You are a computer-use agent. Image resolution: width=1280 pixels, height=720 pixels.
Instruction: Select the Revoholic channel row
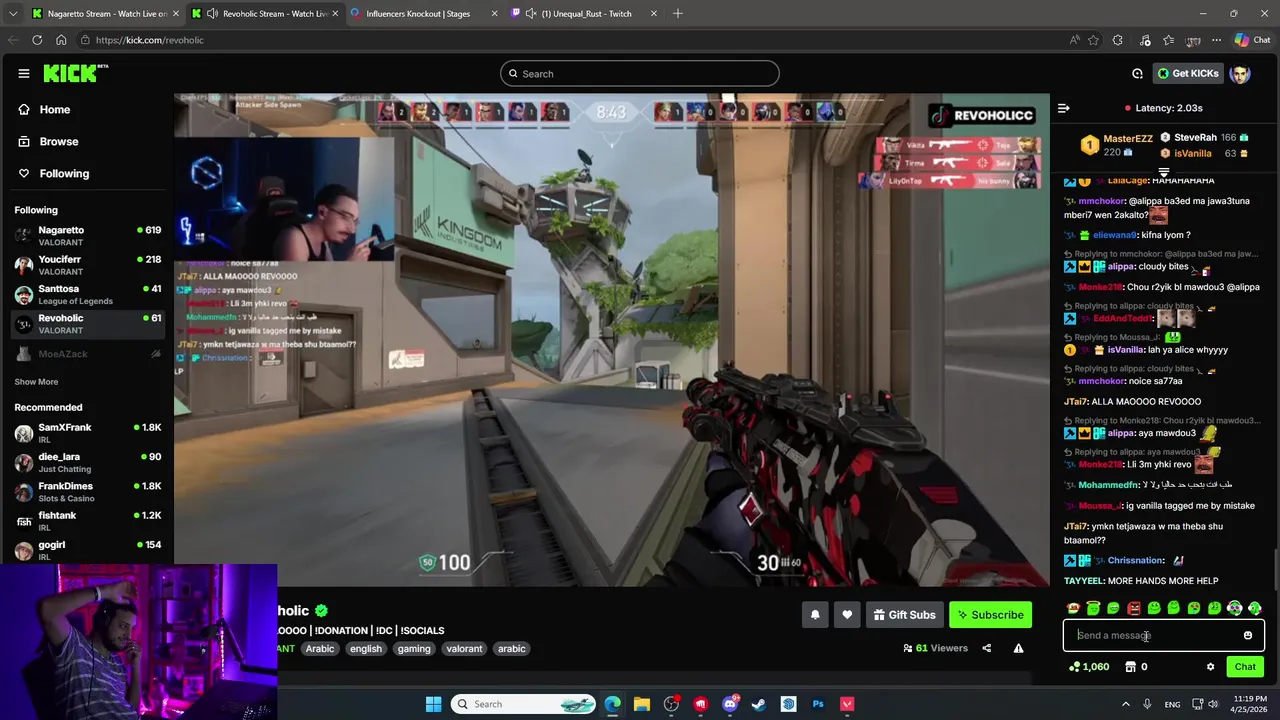(x=88, y=324)
